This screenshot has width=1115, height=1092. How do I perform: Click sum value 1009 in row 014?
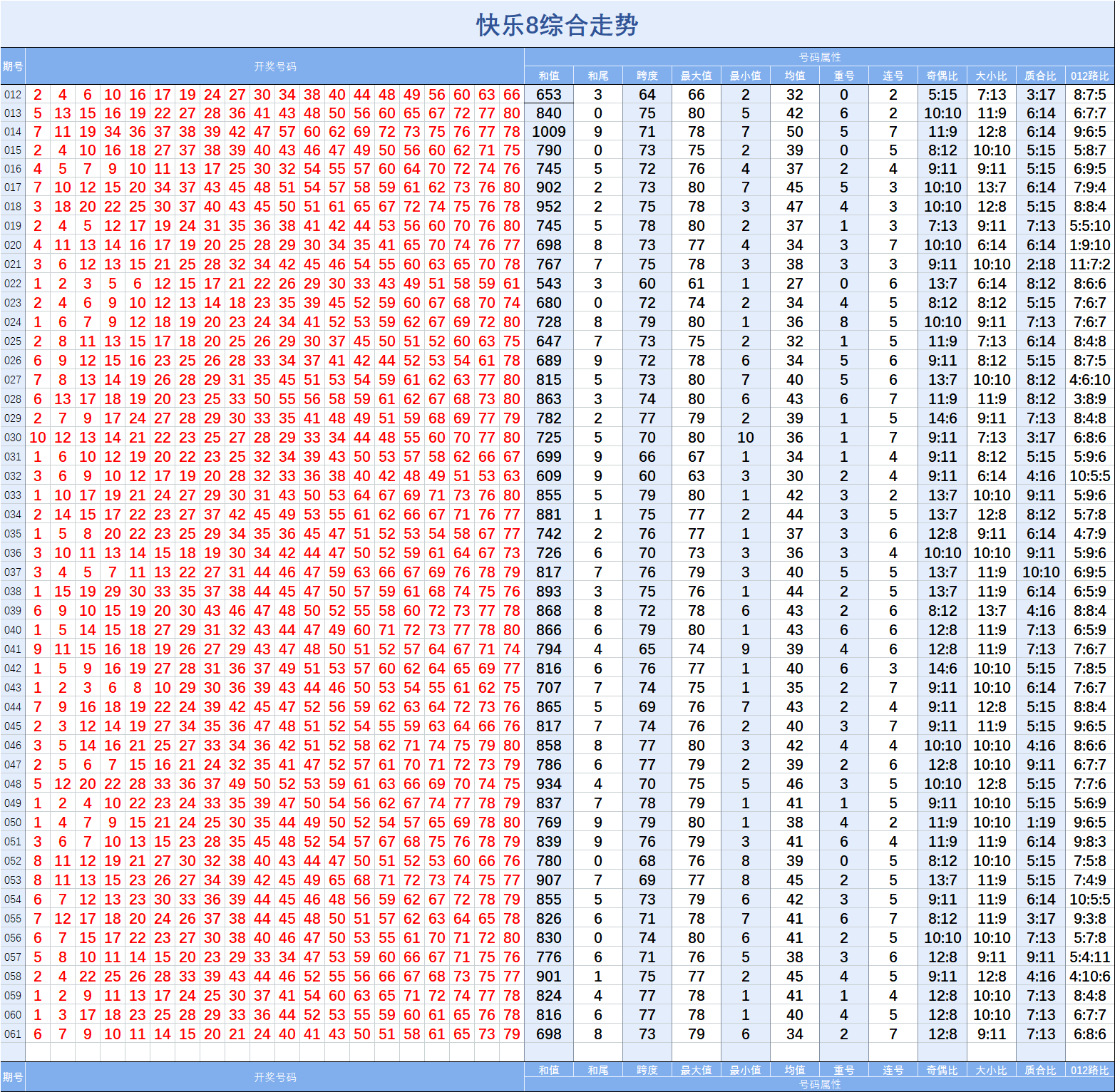coord(549,132)
